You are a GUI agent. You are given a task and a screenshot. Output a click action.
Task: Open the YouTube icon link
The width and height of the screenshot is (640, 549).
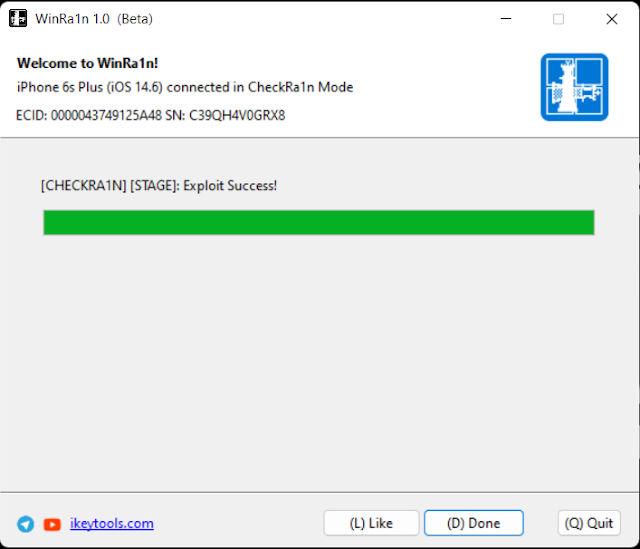click(x=52, y=525)
